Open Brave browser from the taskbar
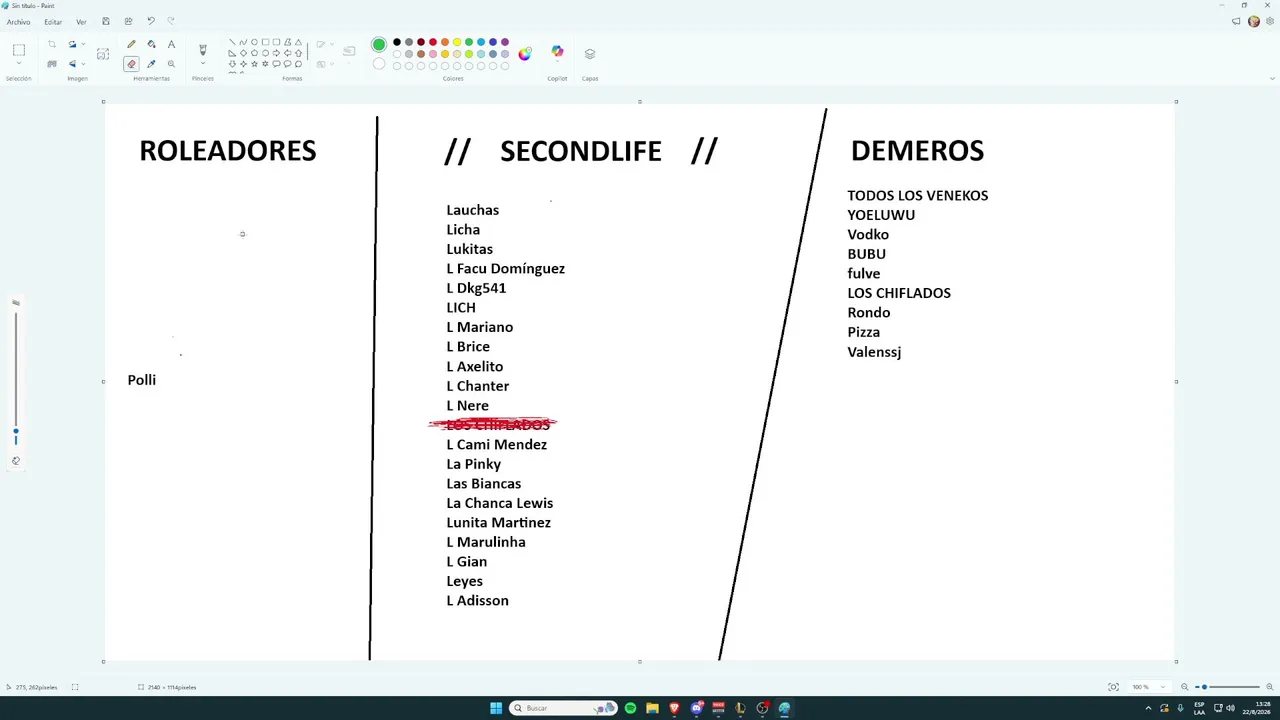Image resolution: width=1280 pixels, height=720 pixels. tap(674, 708)
